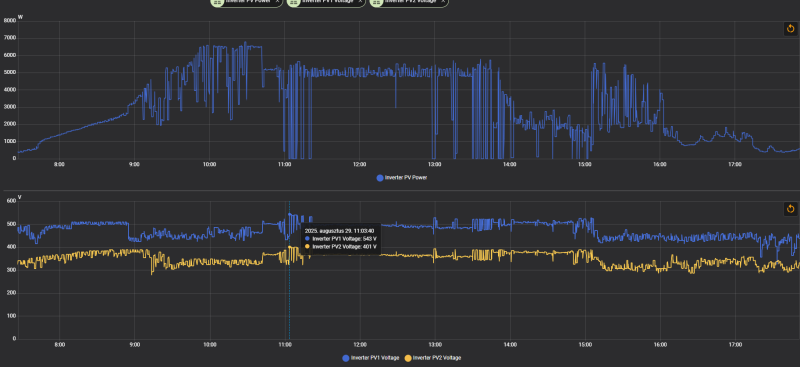
Task: Click the '3000' label on the power axis
Action: pyautogui.click(x=10, y=107)
